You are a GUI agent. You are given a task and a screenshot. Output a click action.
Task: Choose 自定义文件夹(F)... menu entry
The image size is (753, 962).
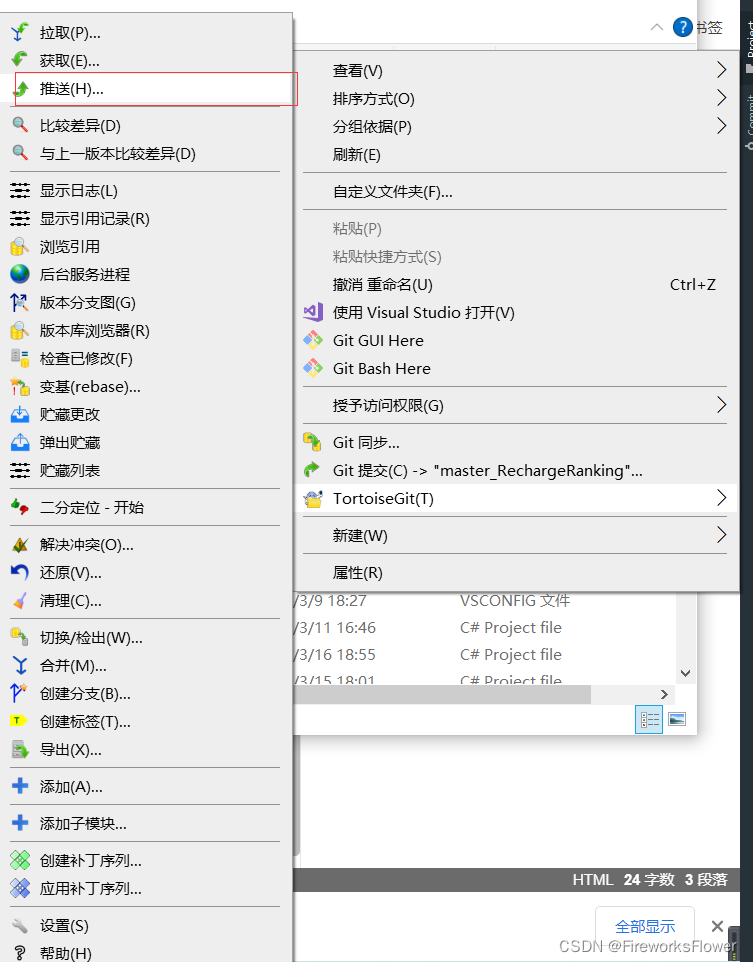[x=516, y=192]
